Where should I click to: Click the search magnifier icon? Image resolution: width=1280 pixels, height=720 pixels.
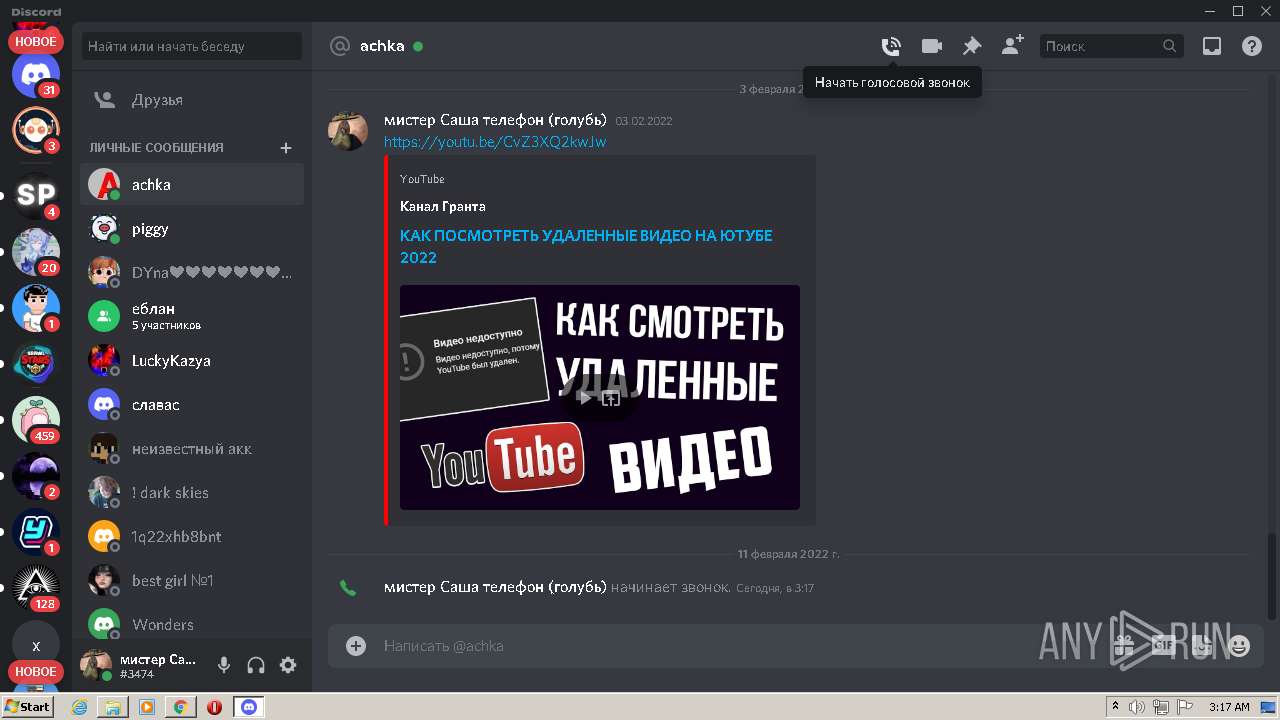point(1170,46)
